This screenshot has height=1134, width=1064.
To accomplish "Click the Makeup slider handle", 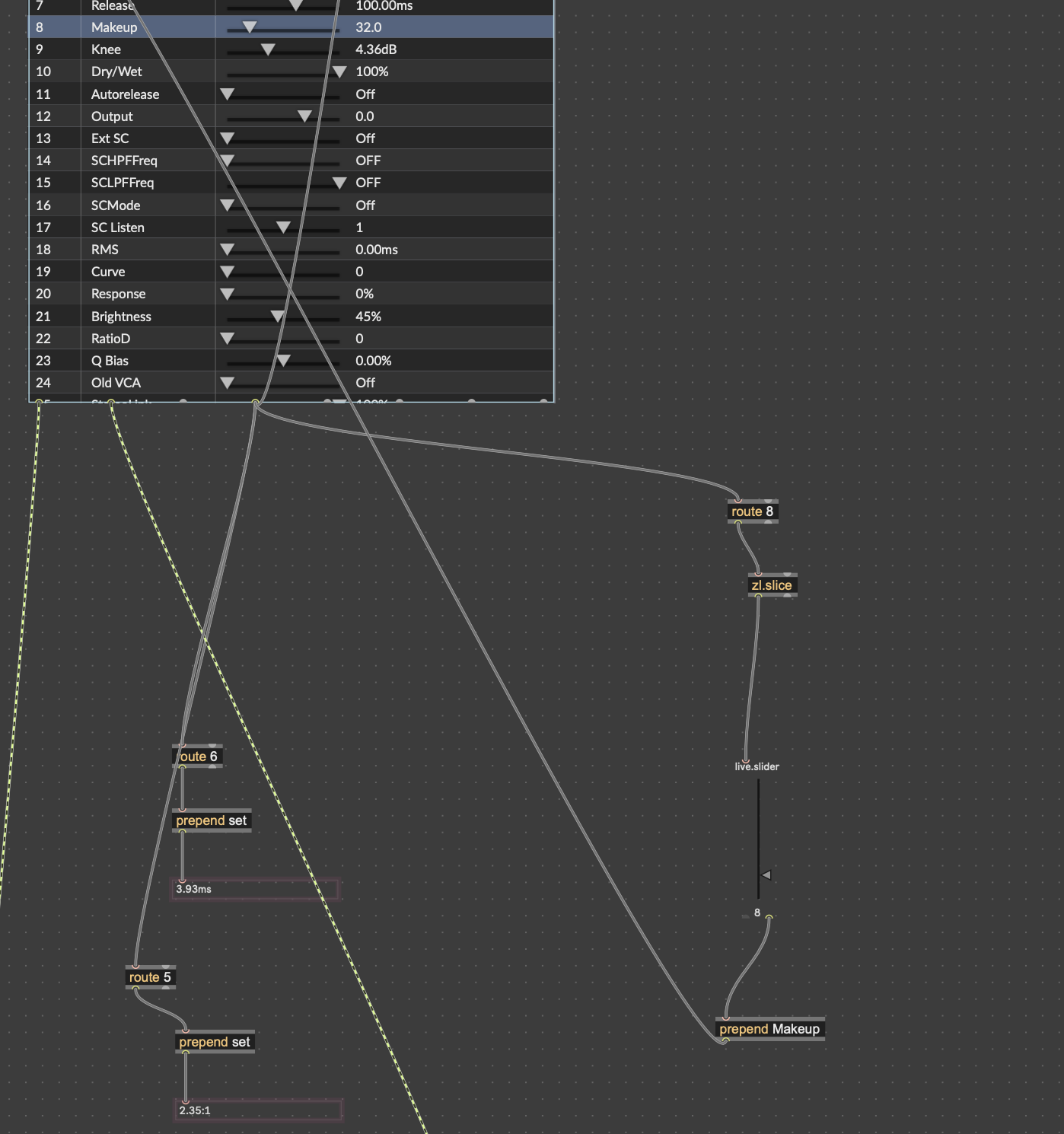I will pos(249,27).
